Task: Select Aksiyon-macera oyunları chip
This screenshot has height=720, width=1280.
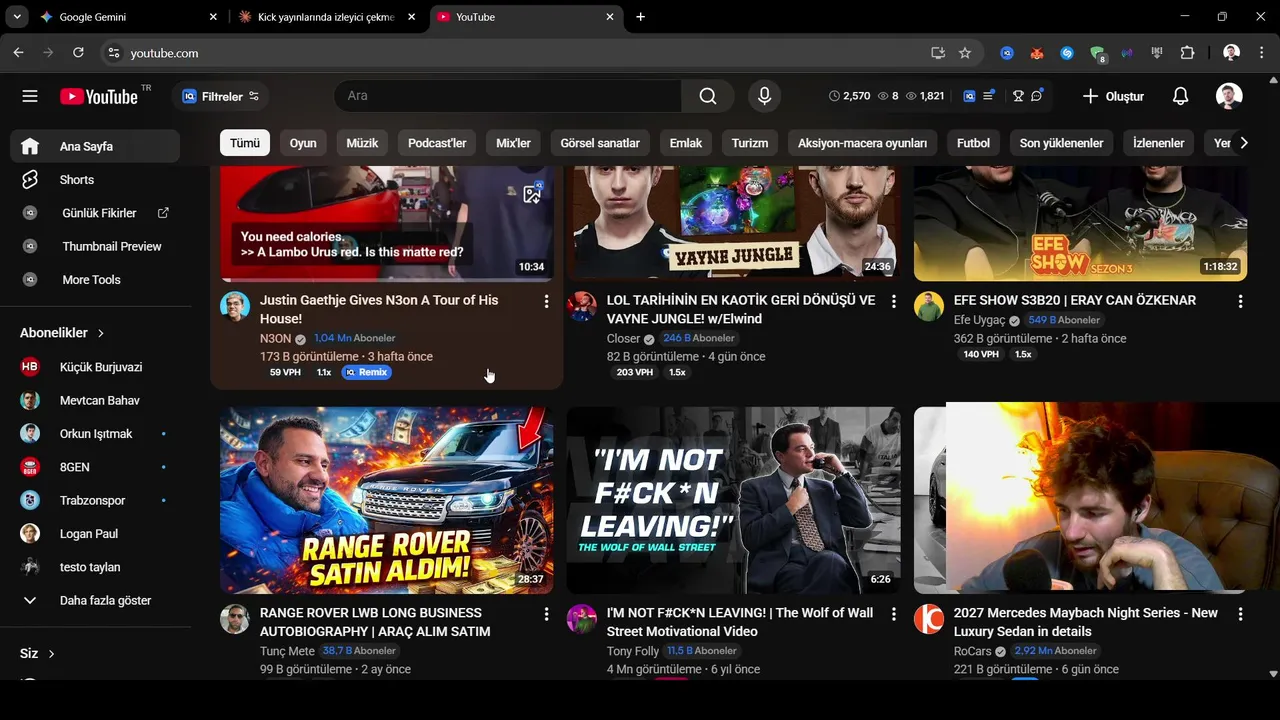Action: [862, 143]
